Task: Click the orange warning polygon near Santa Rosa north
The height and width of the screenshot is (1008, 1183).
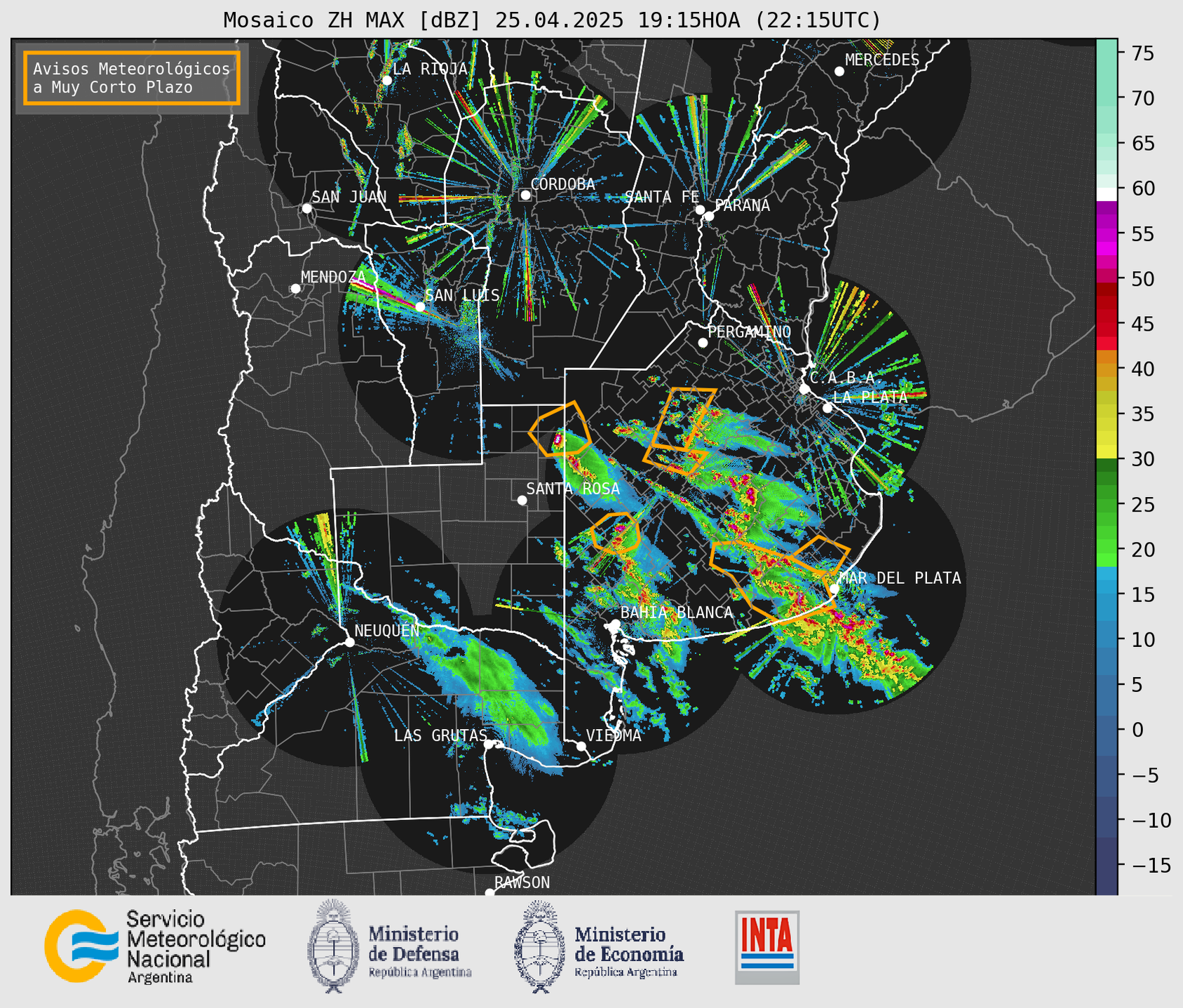Action: tap(560, 429)
